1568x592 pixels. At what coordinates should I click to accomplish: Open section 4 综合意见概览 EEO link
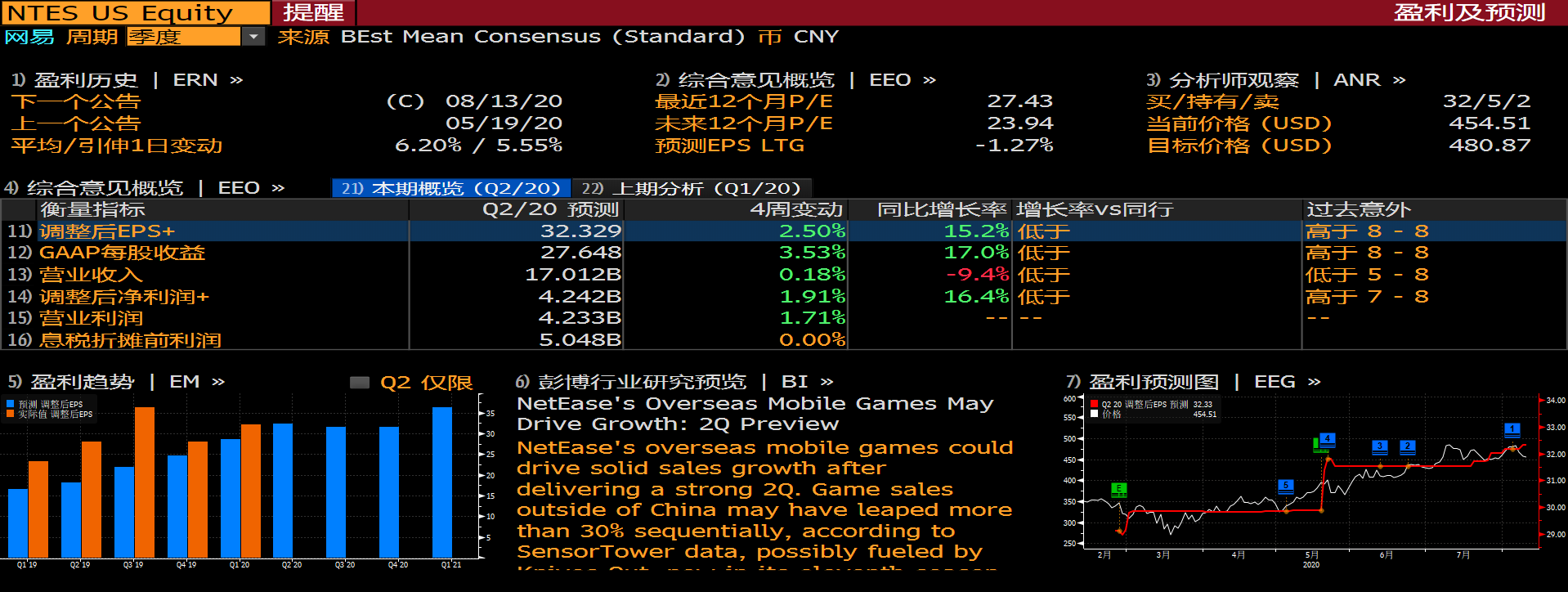click(x=145, y=188)
